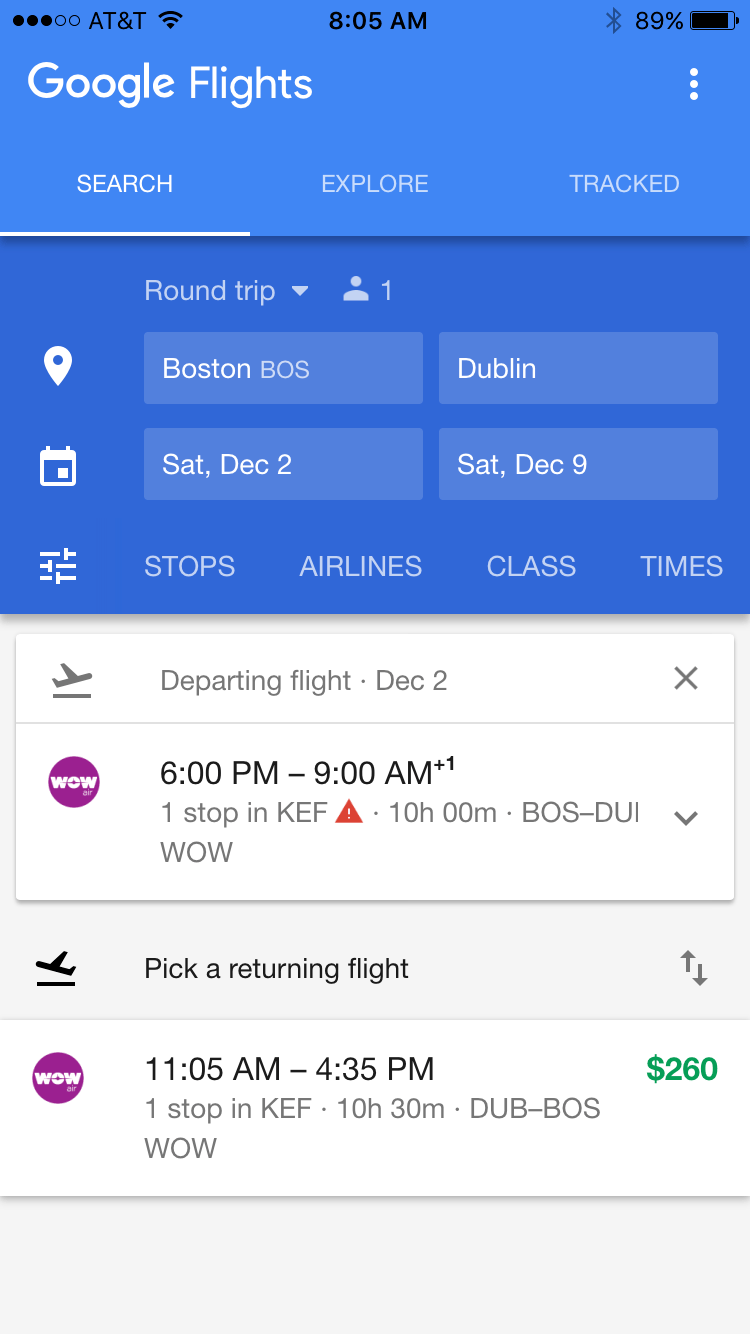
Task: Open the Airlines filter
Action: pyautogui.click(x=361, y=566)
